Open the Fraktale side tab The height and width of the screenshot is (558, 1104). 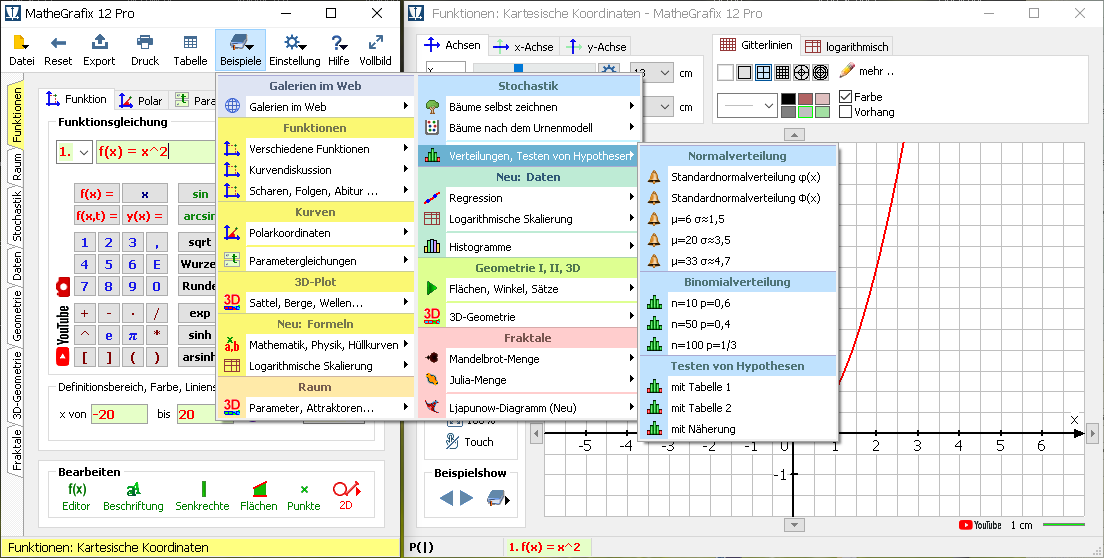(17, 450)
